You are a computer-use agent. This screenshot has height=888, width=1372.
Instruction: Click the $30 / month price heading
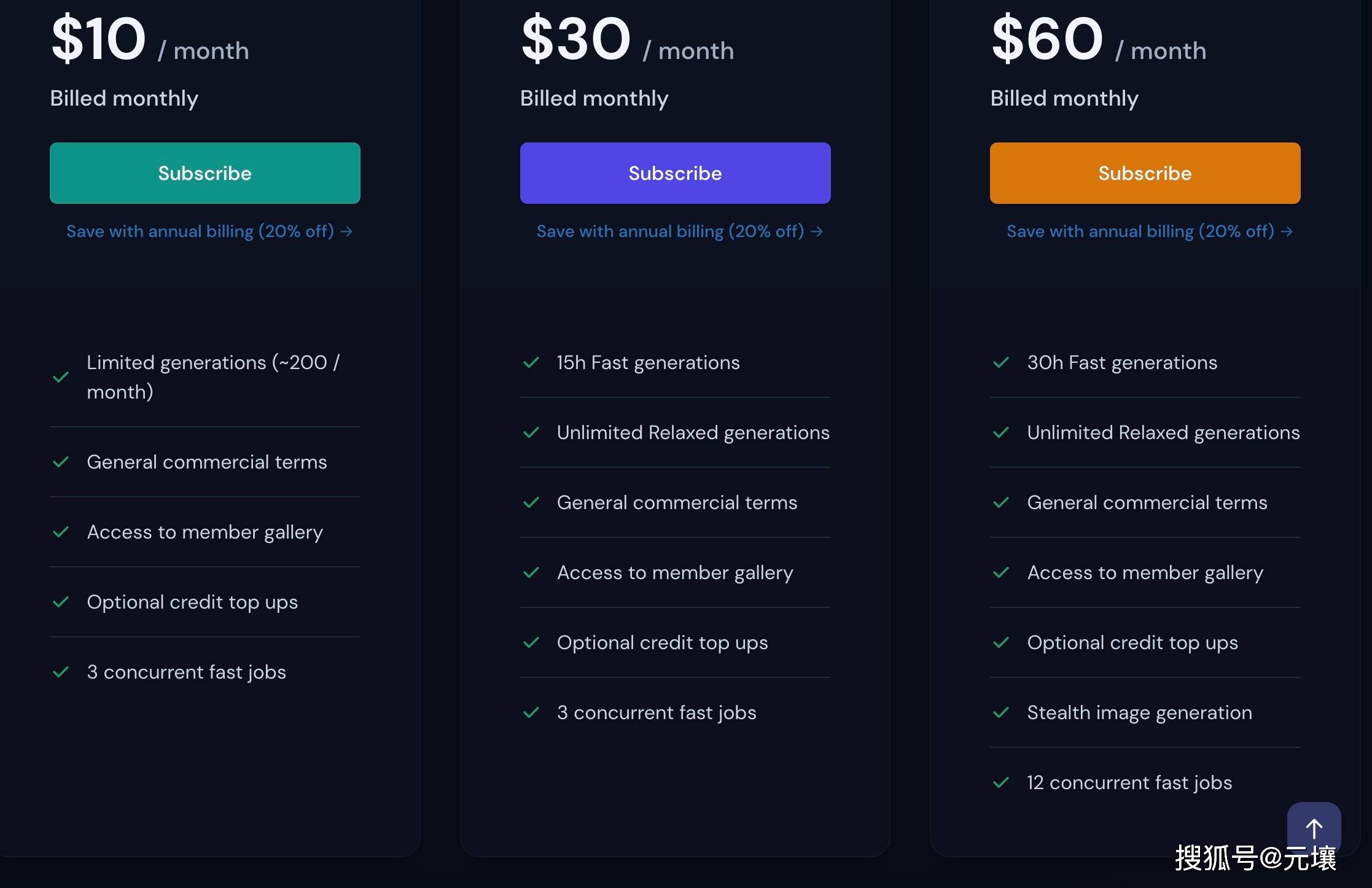(627, 41)
